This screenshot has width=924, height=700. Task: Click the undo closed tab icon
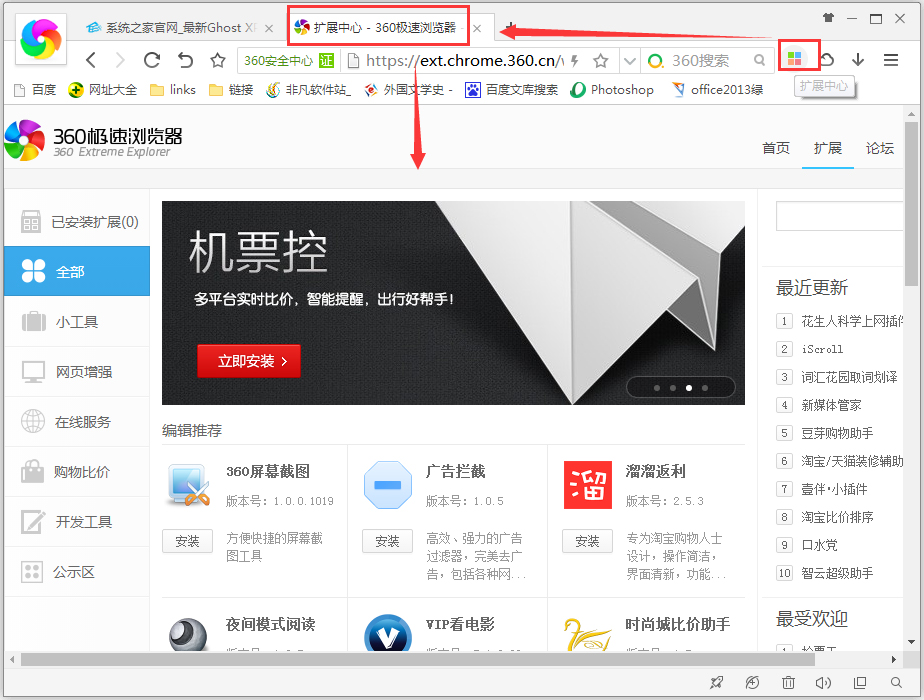(x=186, y=60)
